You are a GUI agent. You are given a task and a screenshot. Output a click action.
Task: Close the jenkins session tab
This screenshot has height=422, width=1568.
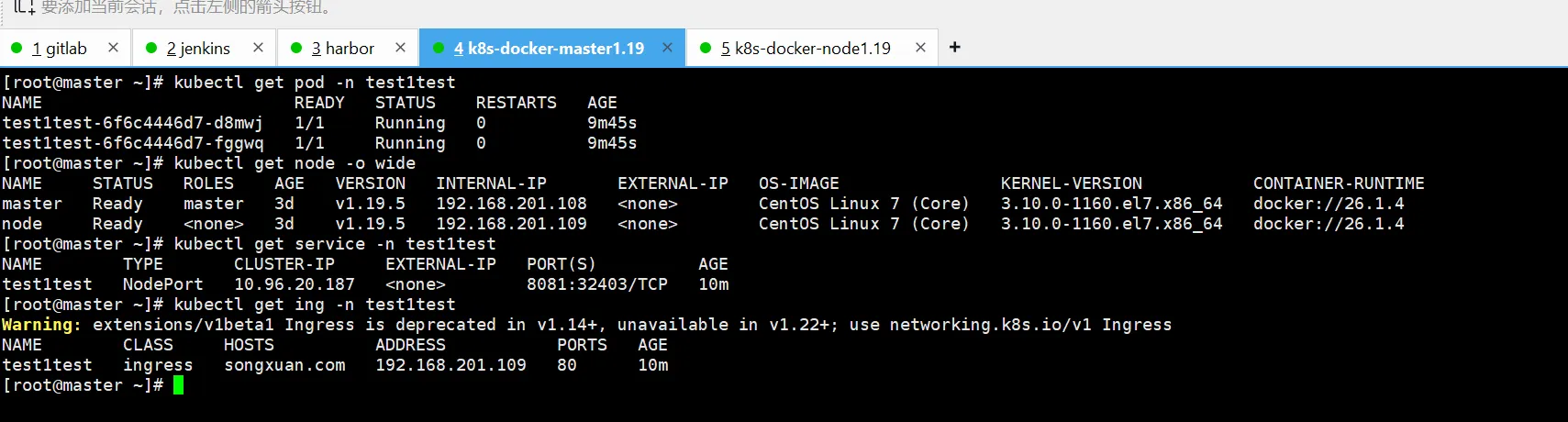pyautogui.click(x=258, y=48)
